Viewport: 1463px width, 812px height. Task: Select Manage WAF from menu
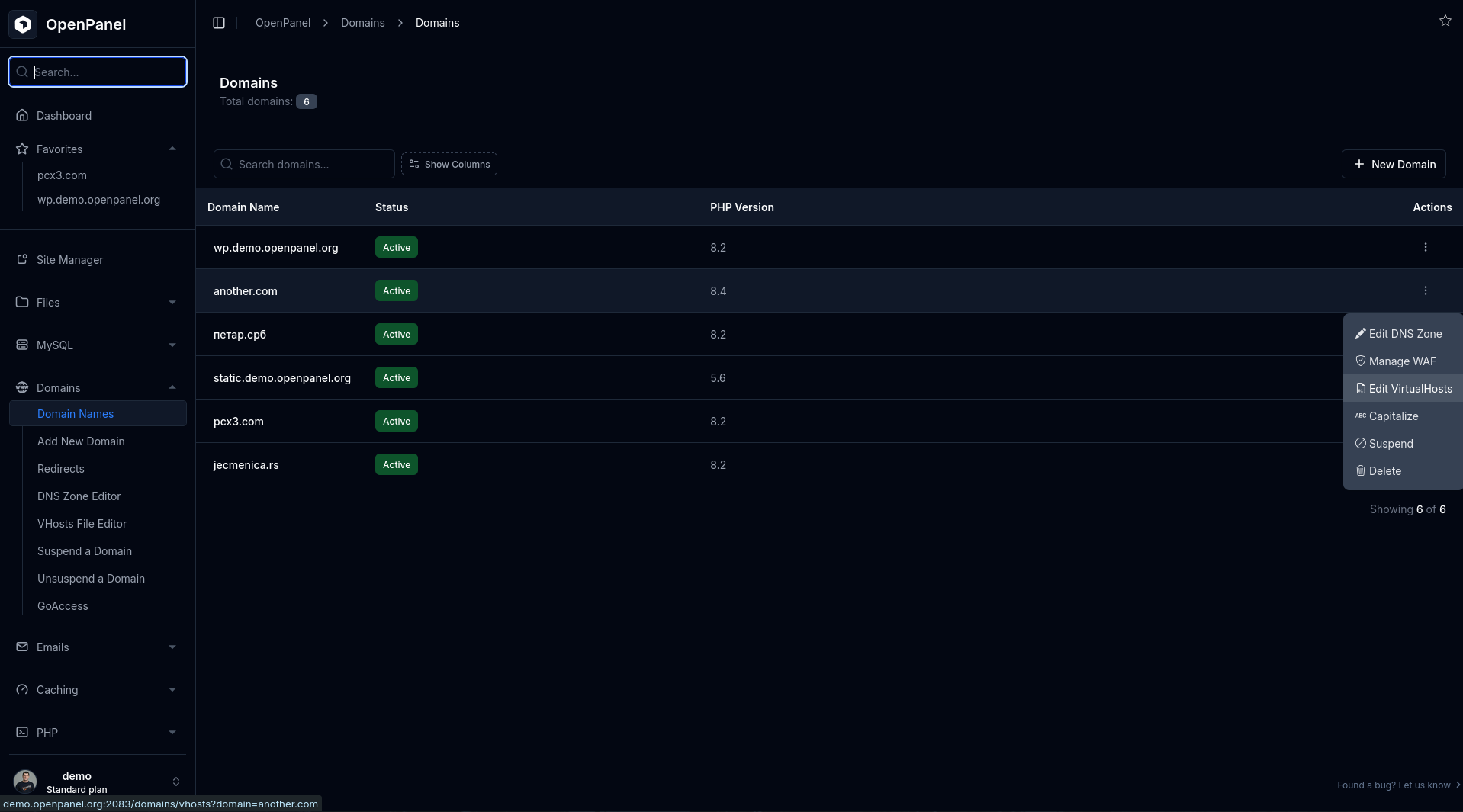(x=1402, y=361)
